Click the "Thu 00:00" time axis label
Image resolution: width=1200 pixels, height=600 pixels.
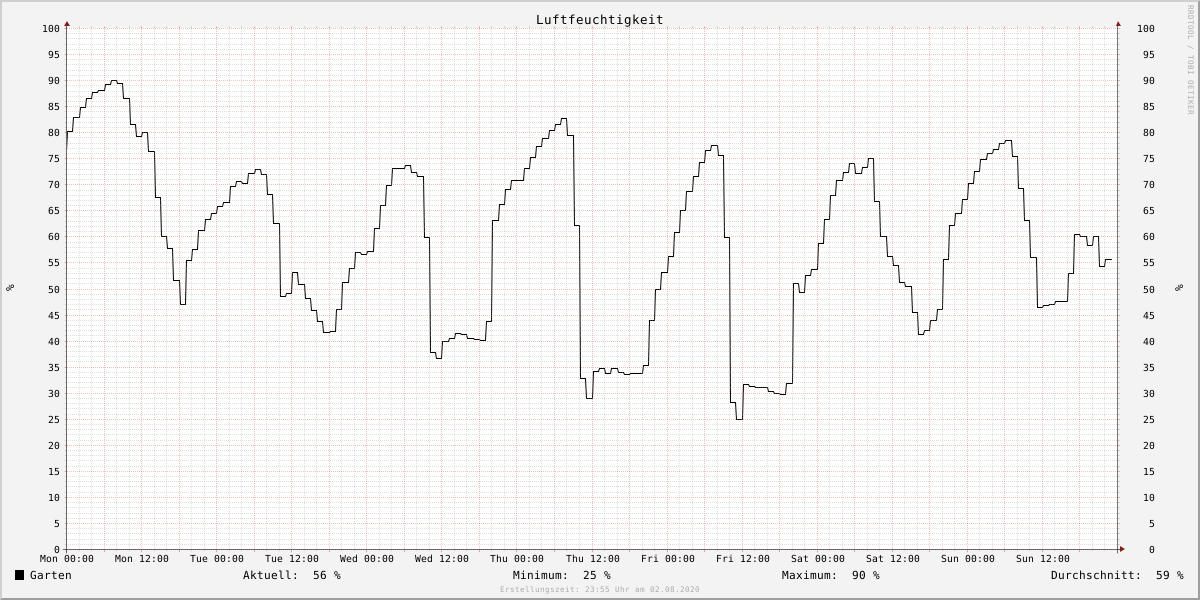(517, 559)
